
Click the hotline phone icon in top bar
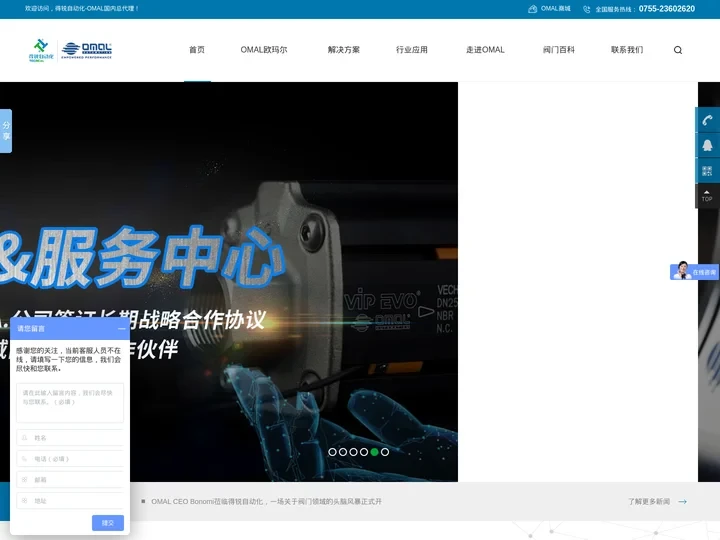[x=586, y=9]
